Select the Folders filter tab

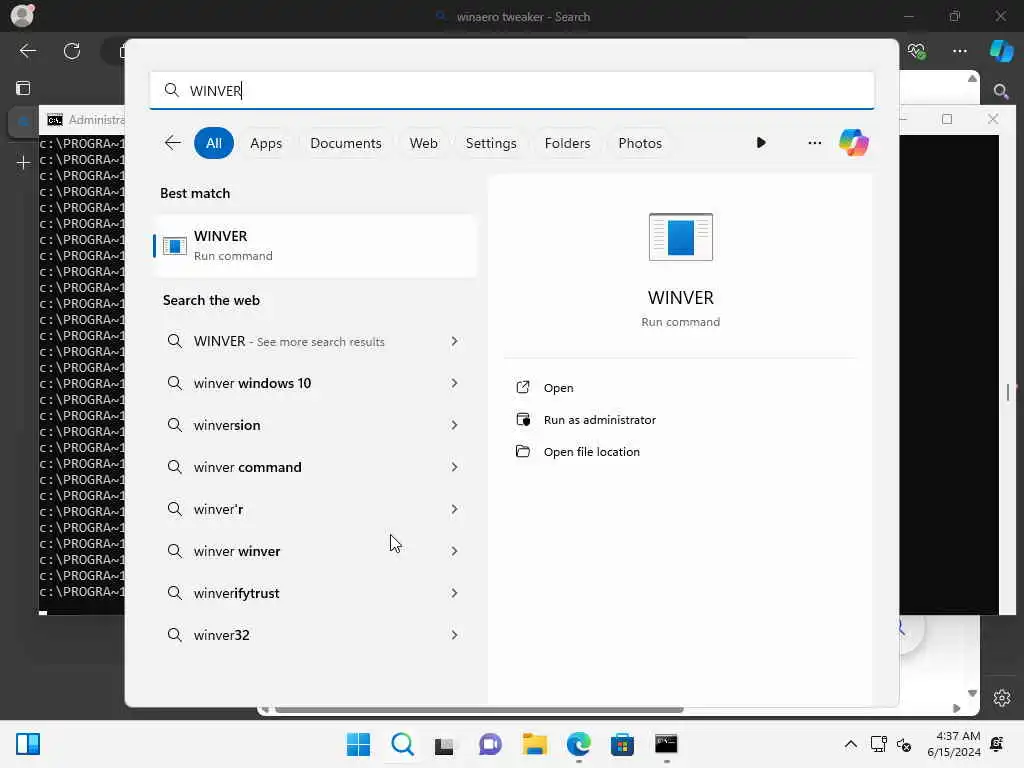[567, 143]
